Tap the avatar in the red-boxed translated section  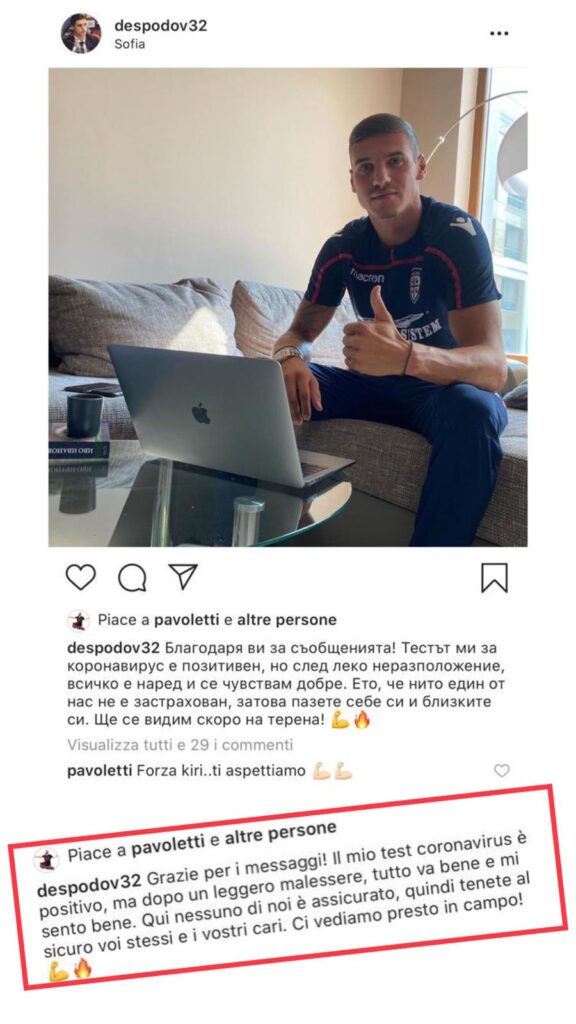coord(46,860)
